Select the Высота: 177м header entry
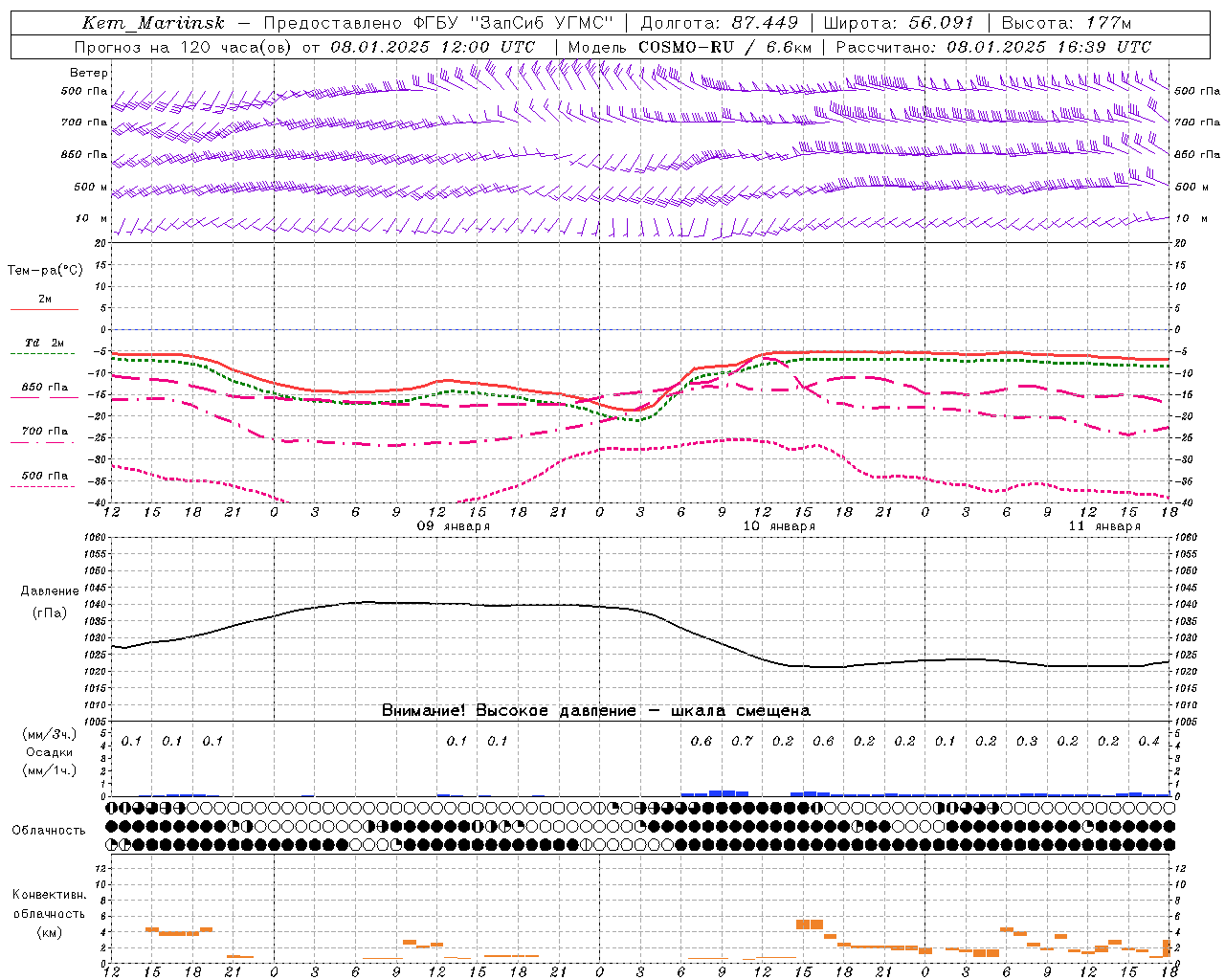This screenshot has height=980, width=1225. 1067,23
